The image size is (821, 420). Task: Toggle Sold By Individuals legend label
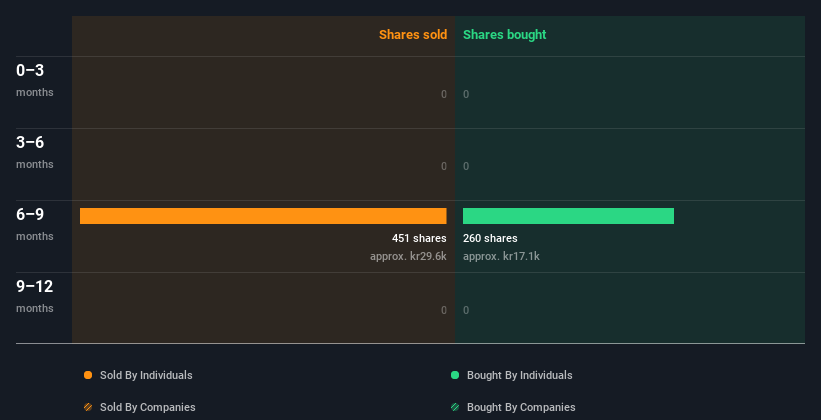(146, 375)
